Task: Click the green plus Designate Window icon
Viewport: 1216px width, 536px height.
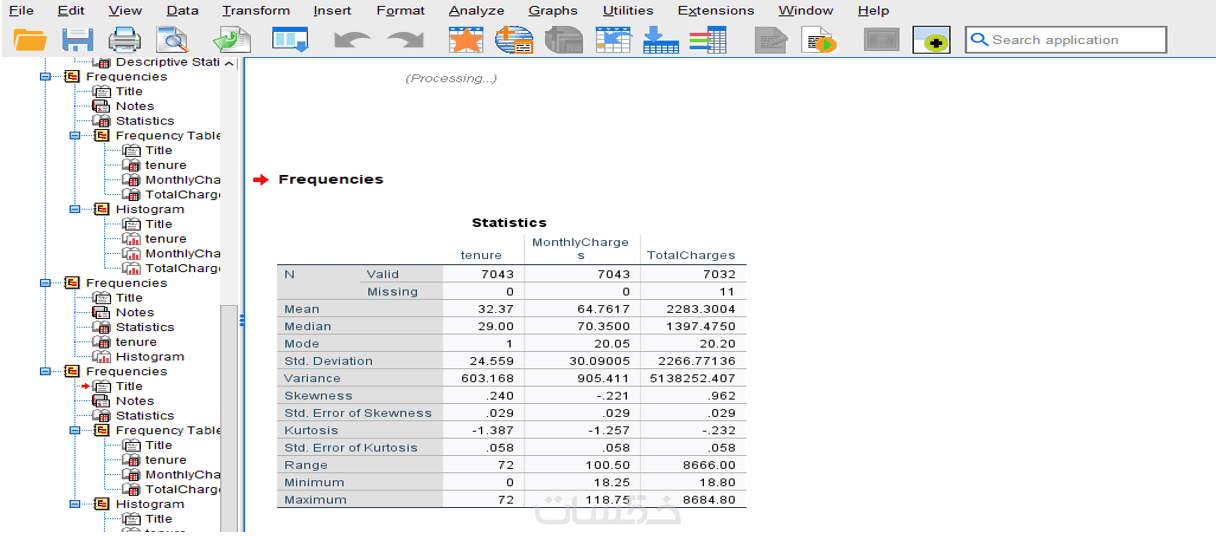Action: (931, 40)
